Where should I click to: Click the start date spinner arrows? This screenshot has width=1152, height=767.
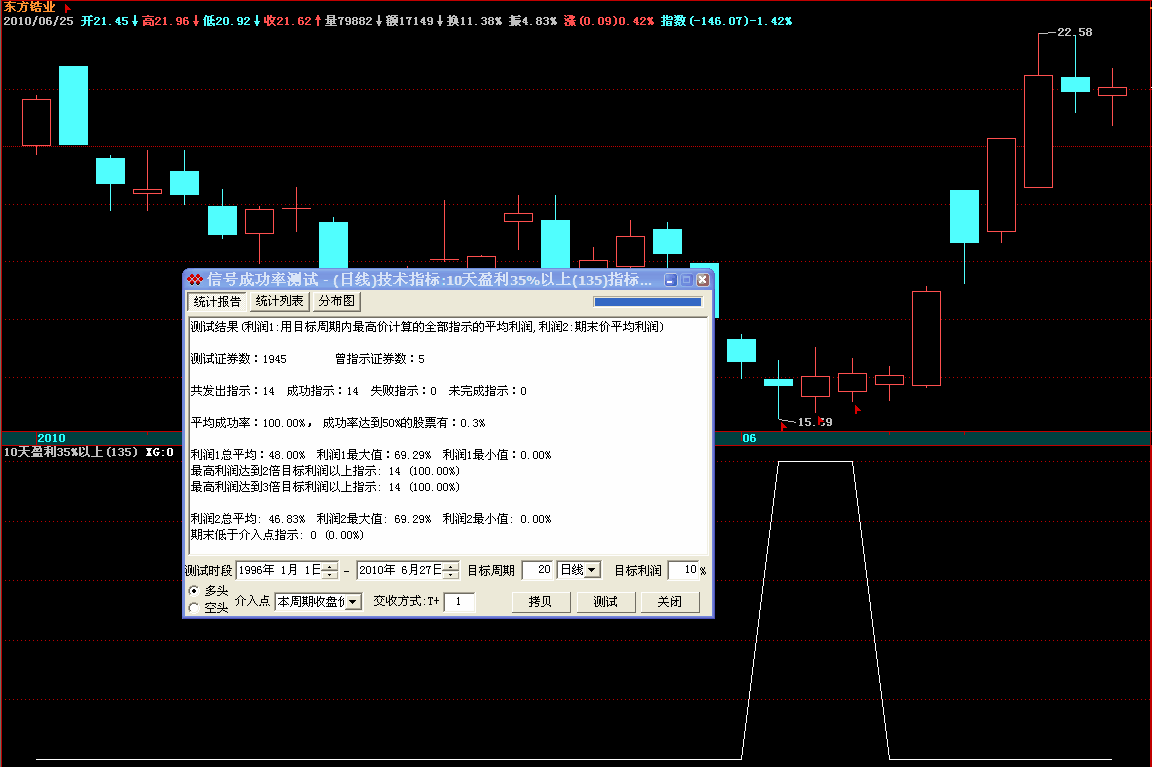point(330,571)
